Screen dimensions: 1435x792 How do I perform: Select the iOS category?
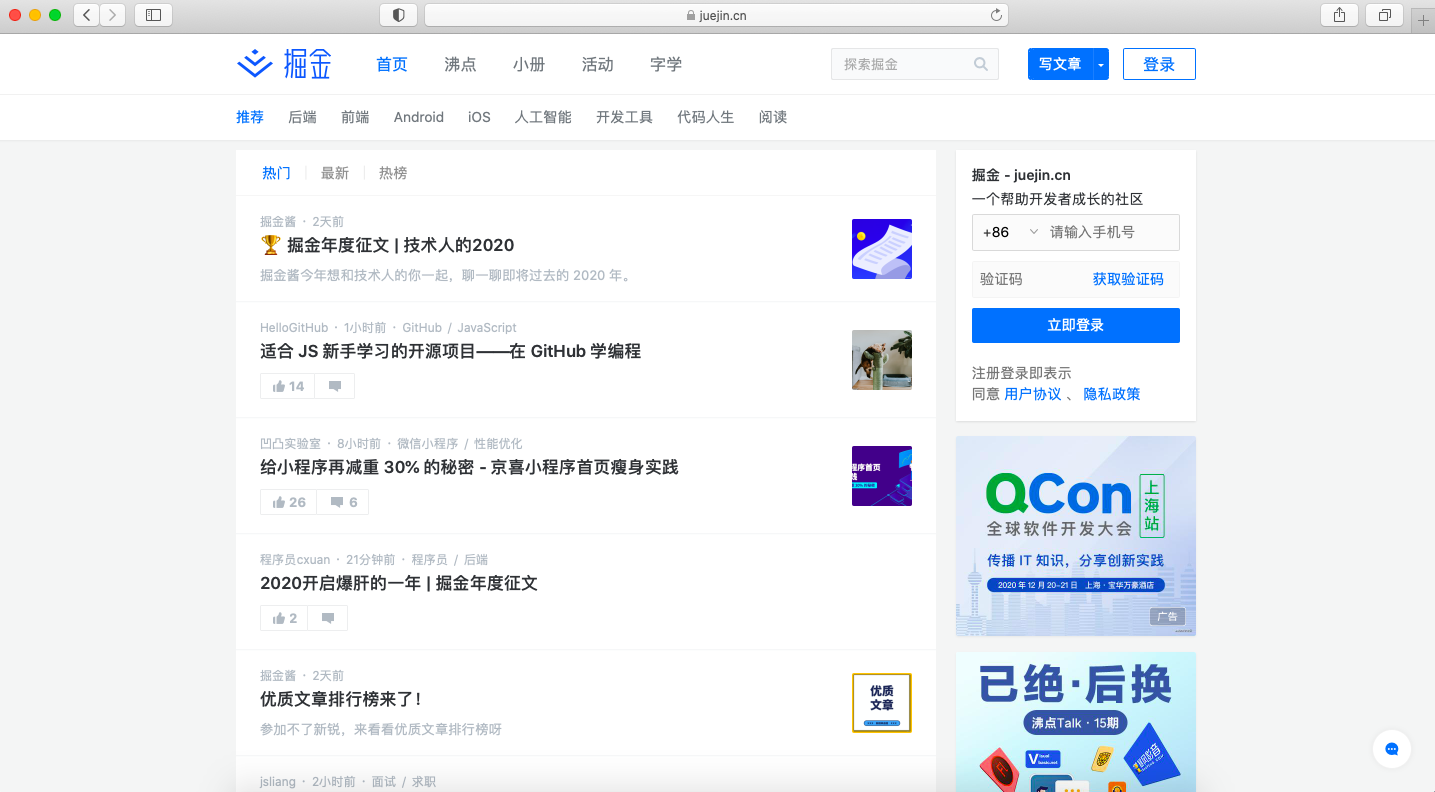click(479, 117)
